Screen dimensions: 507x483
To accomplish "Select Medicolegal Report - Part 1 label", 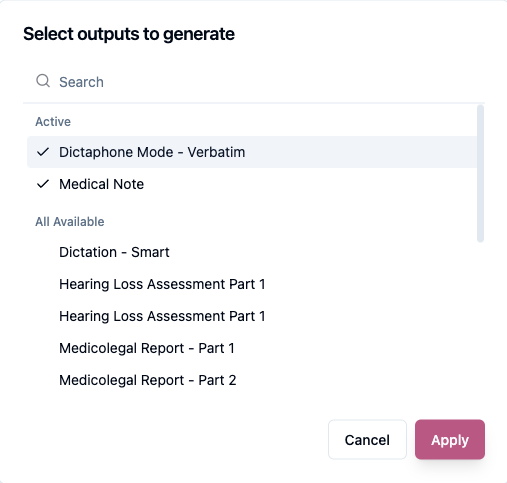I will pos(147,348).
